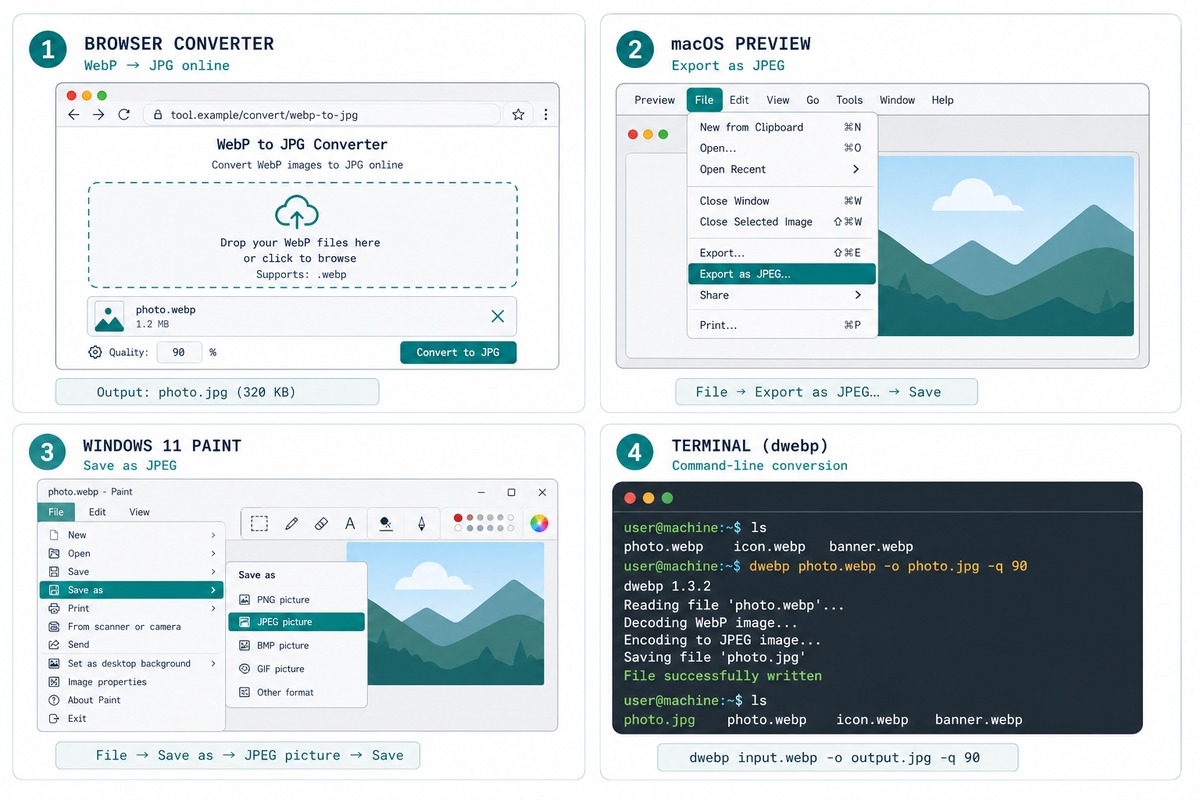Choose Export… in Preview's File menu
The height and width of the screenshot is (800, 1200).
pos(782,253)
